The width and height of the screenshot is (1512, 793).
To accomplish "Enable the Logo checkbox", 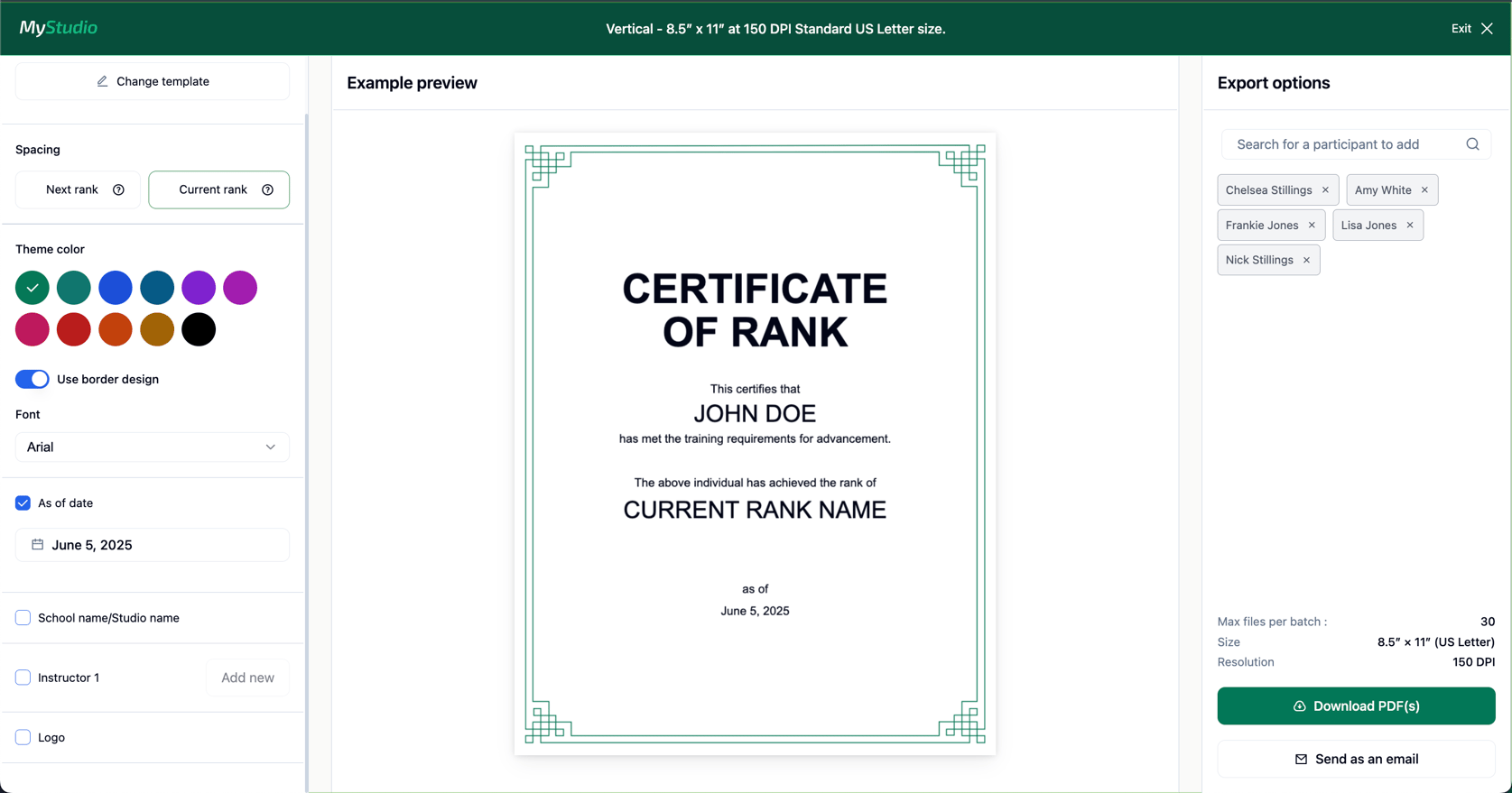I will [23, 737].
